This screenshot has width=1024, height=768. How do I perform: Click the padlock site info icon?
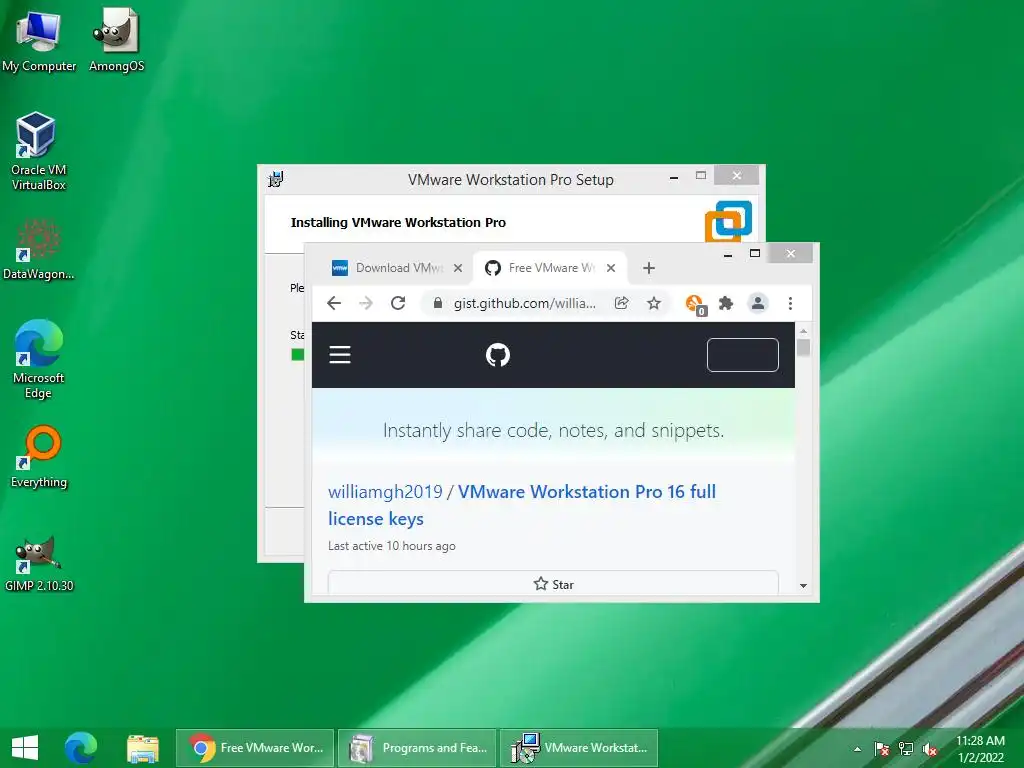coord(438,303)
